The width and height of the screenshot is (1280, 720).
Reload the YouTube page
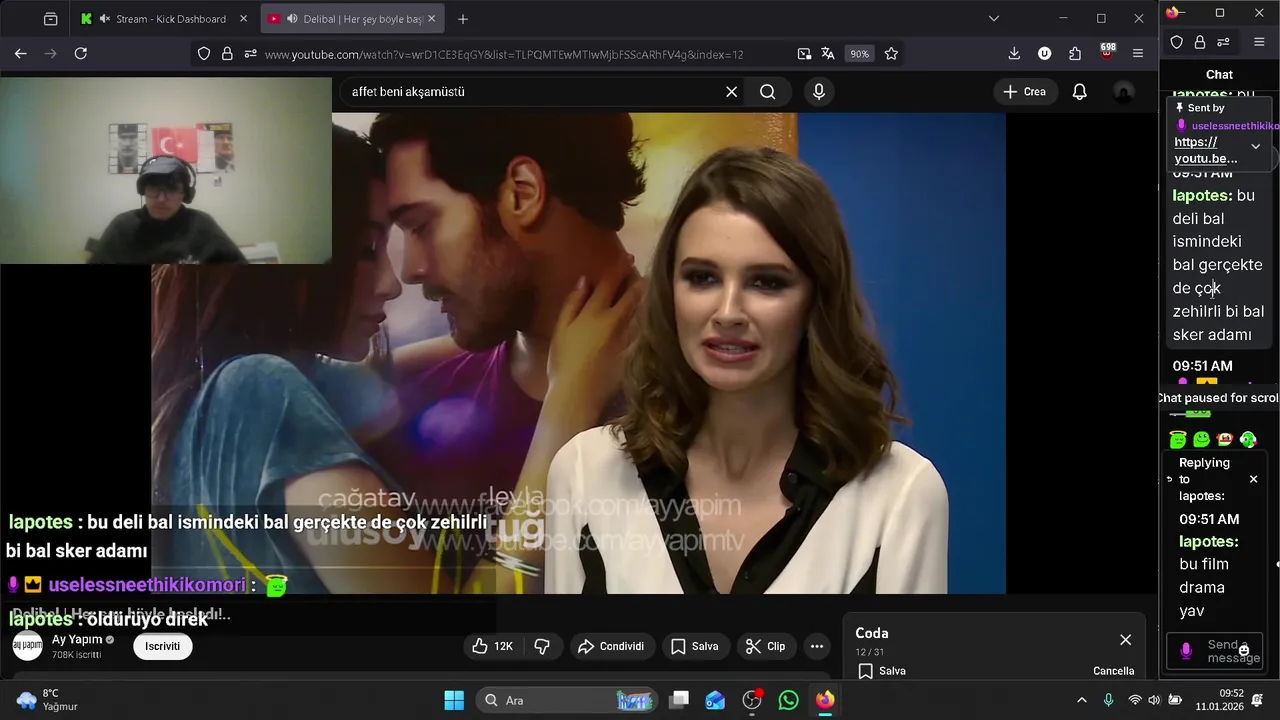point(81,54)
